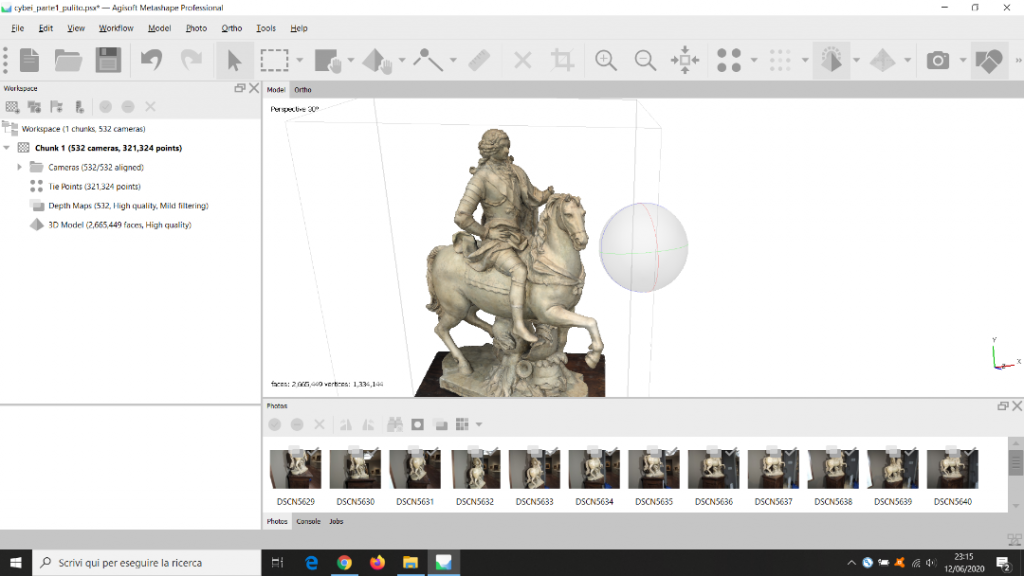Expand the Cameras (532/532 aligned) node
The width and height of the screenshot is (1024, 576).
click(x=20, y=167)
